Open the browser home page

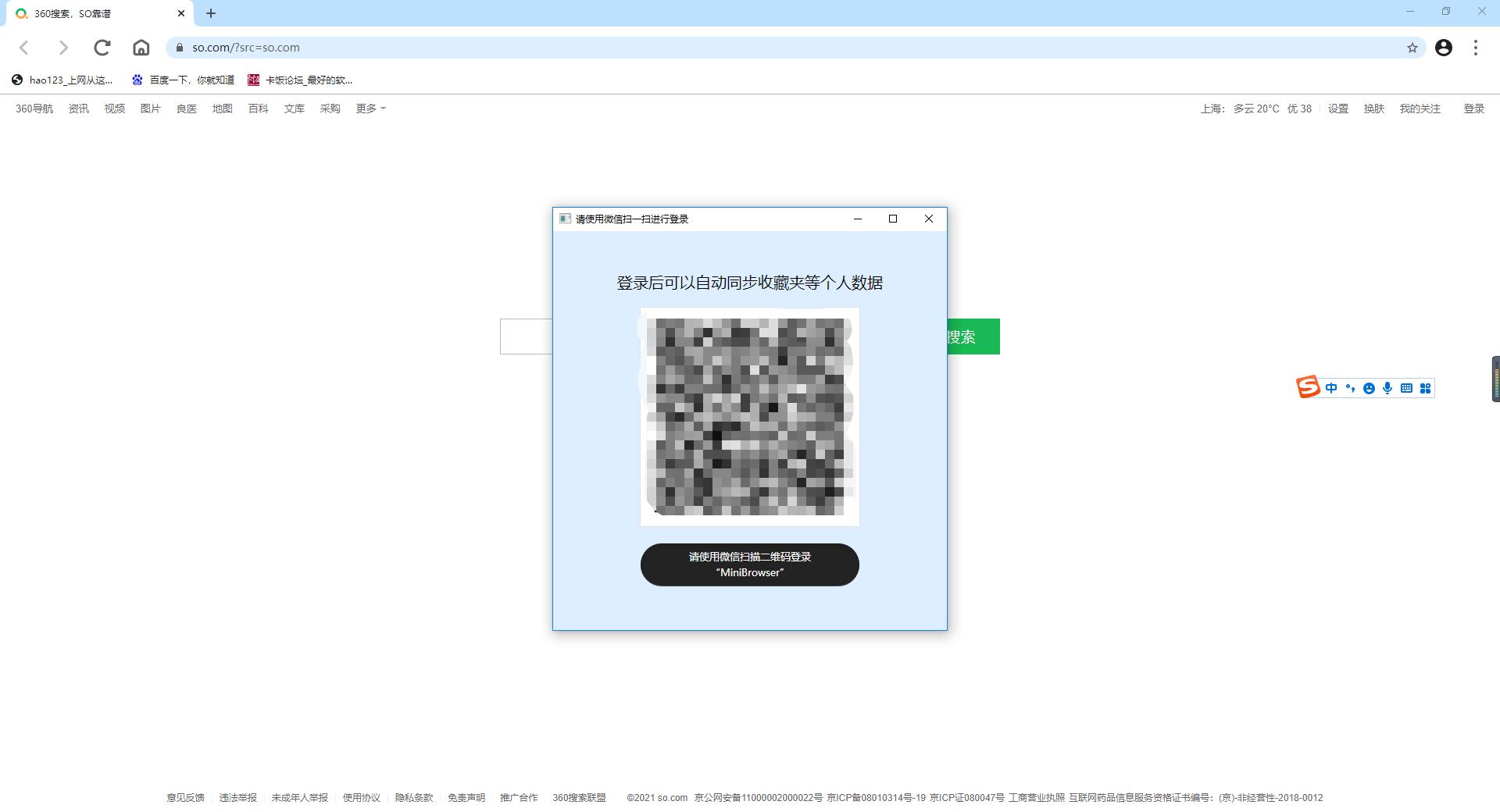click(x=141, y=48)
